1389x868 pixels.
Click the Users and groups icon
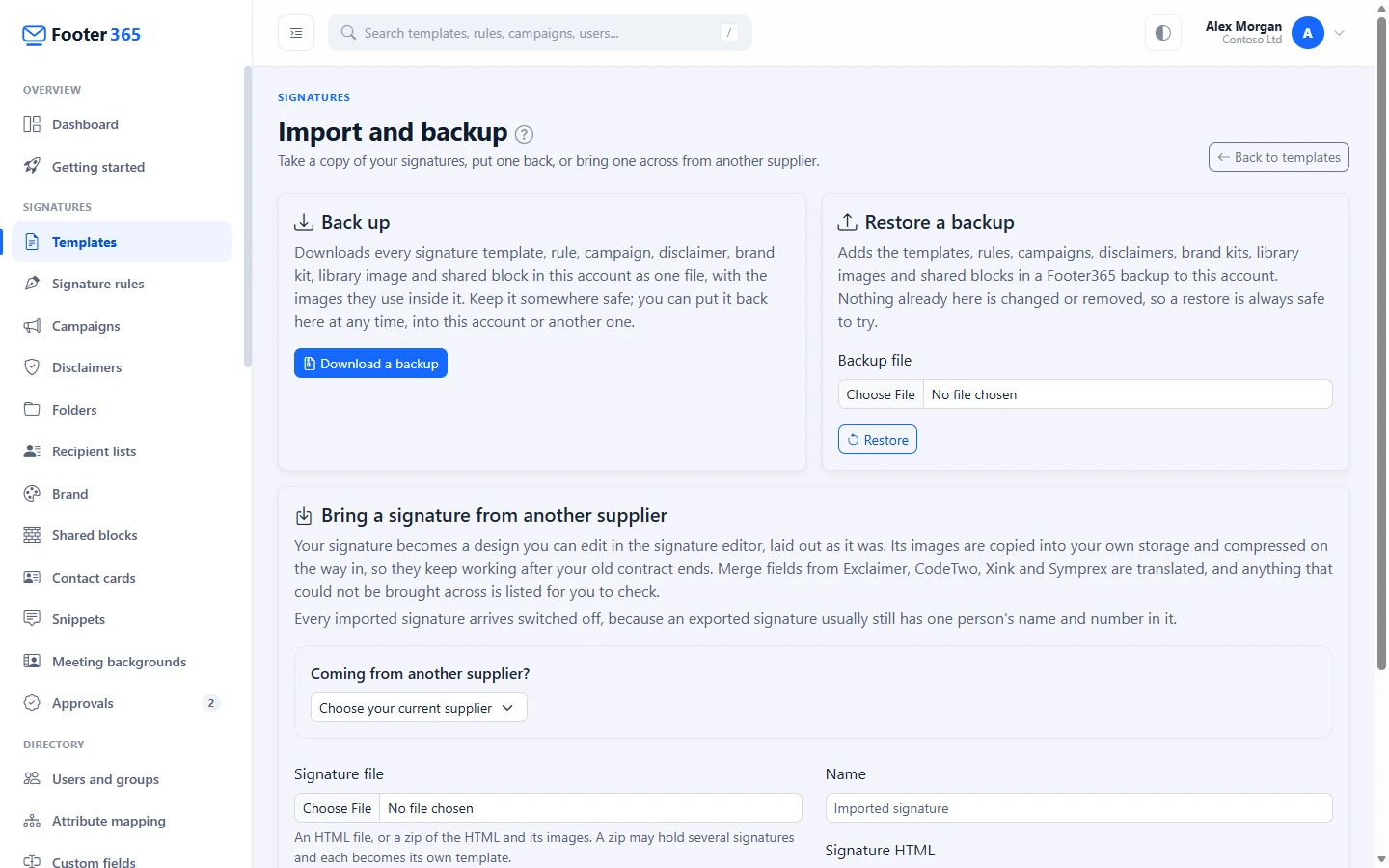pyautogui.click(x=32, y=778)
